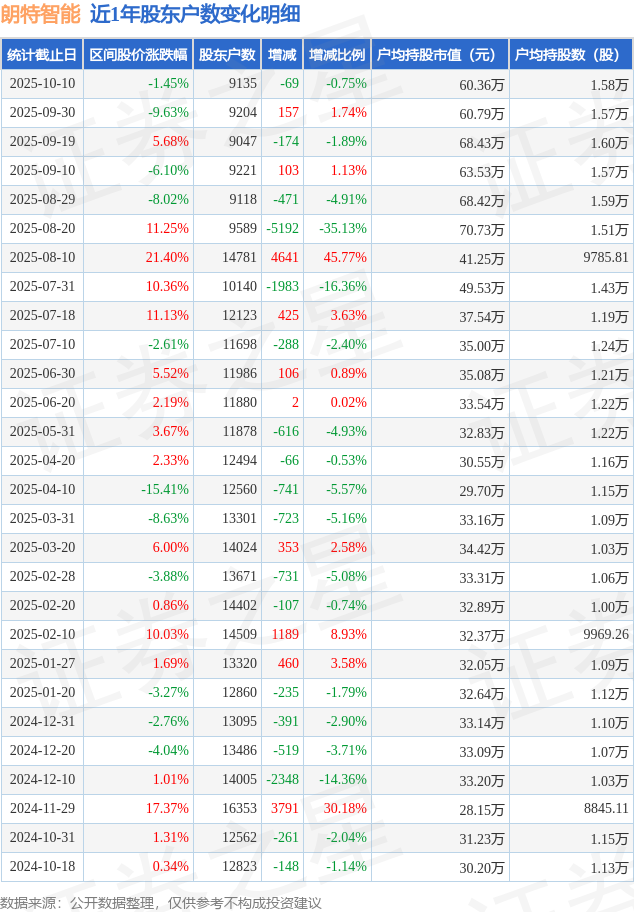Click the 数据来源 disclaimer footer text

coord(161,902)
